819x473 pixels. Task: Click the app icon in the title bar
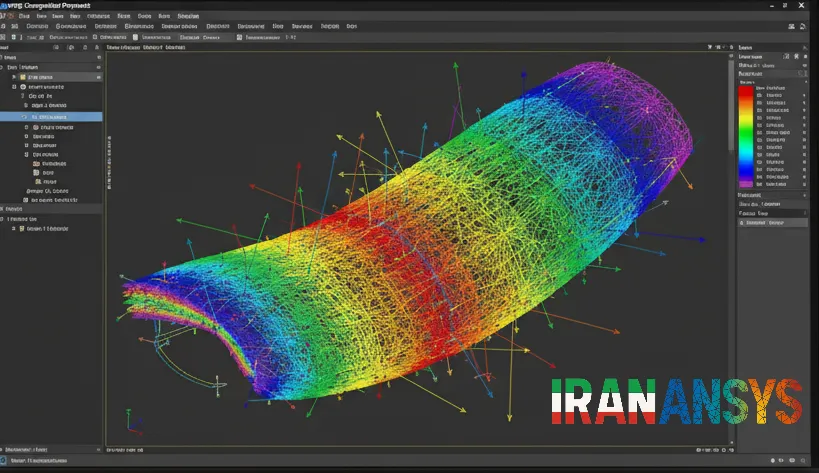tap(4, 5)
